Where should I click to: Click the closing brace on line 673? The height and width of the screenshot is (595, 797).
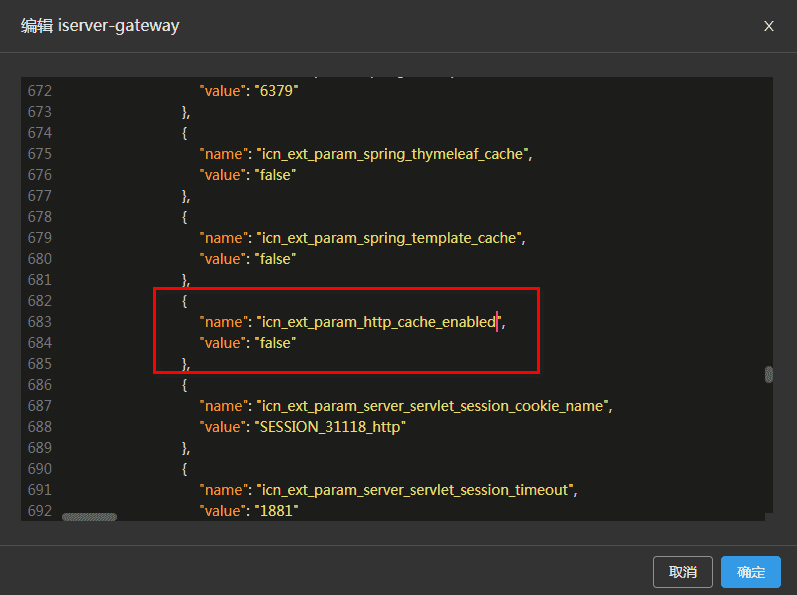[x=185, y=112]
